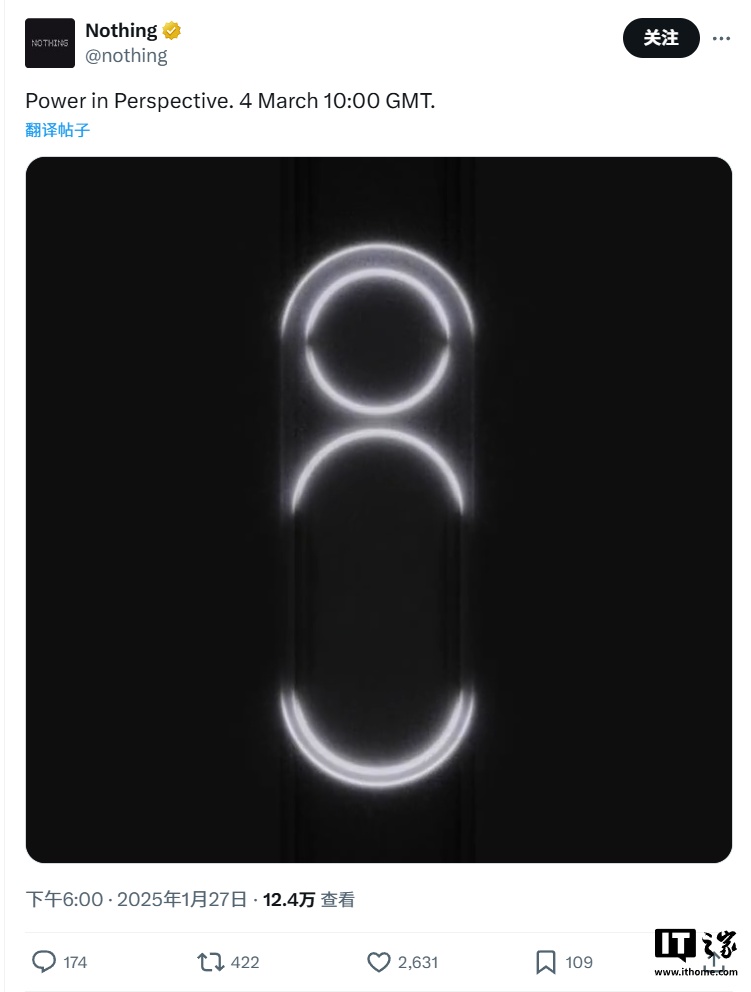751x992 pixels.
Task: Click the Nothing profile avatar
Action: click(x=50, y=43)
